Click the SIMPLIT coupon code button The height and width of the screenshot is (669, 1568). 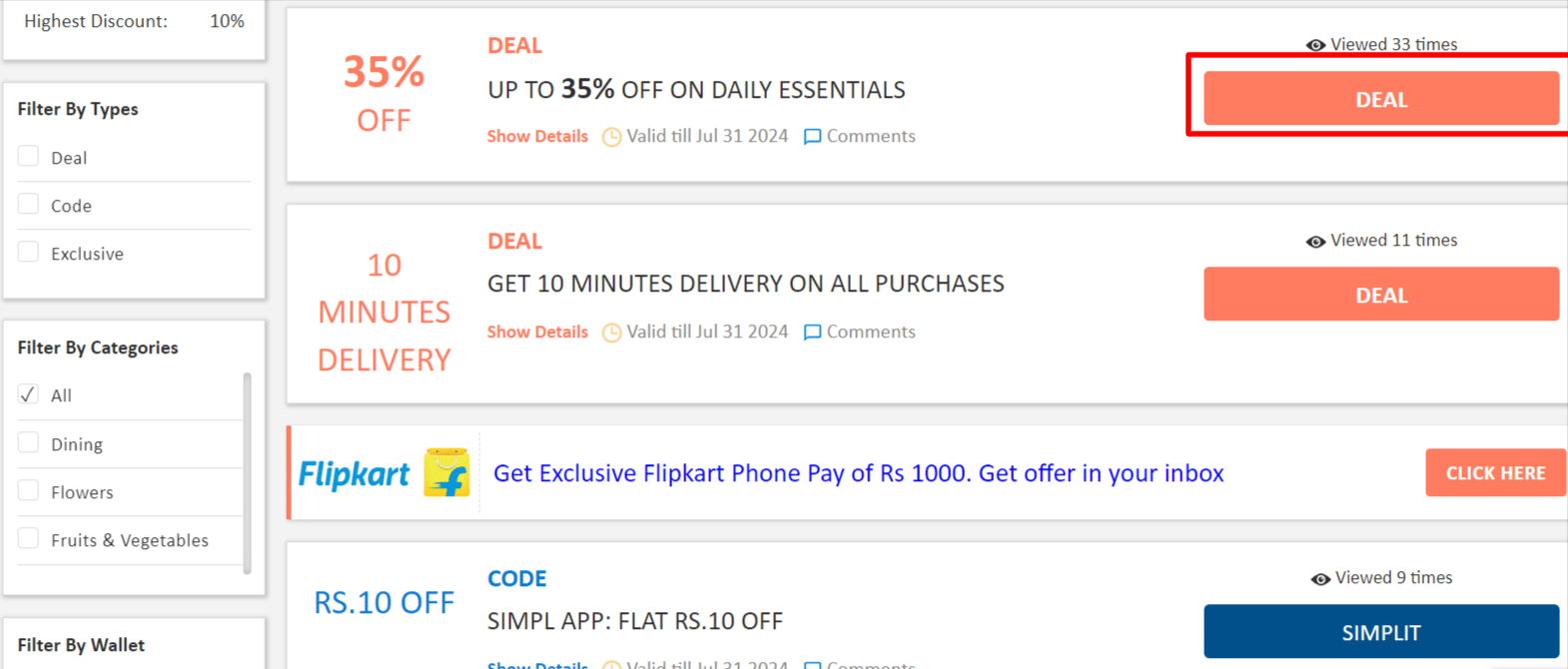pos(1380,632)
